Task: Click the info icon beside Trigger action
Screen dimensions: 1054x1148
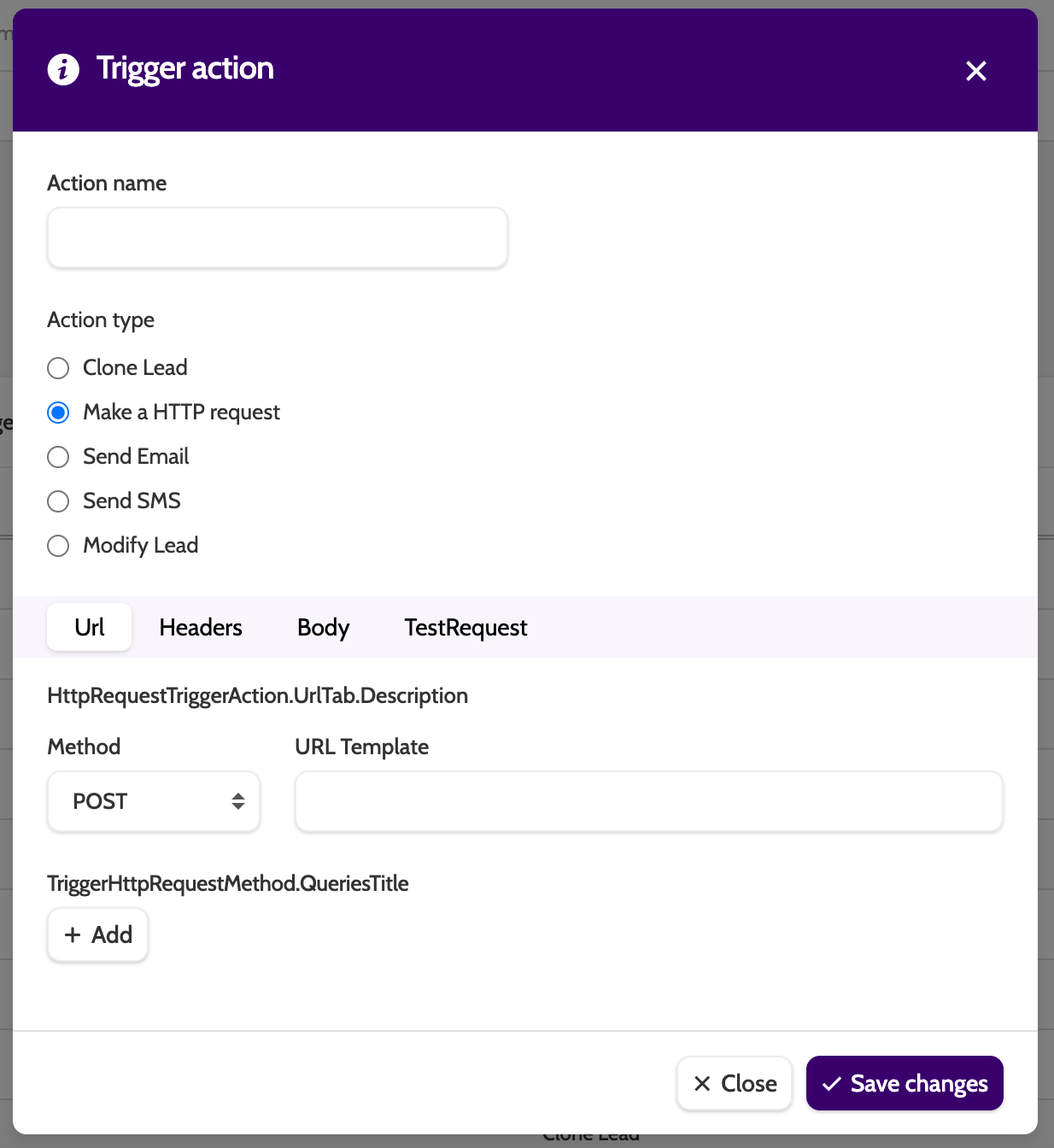Action: [x=63, y=69]
